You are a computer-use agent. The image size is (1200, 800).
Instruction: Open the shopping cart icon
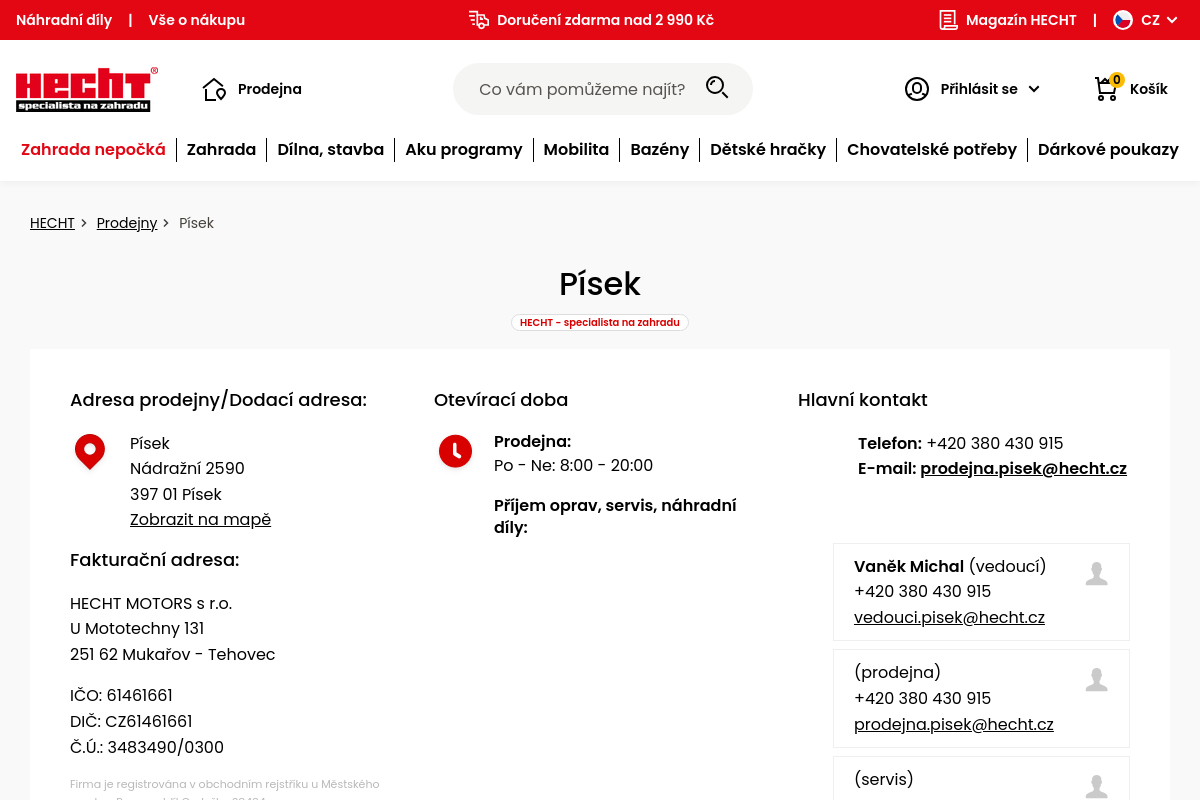point(1107,88)
